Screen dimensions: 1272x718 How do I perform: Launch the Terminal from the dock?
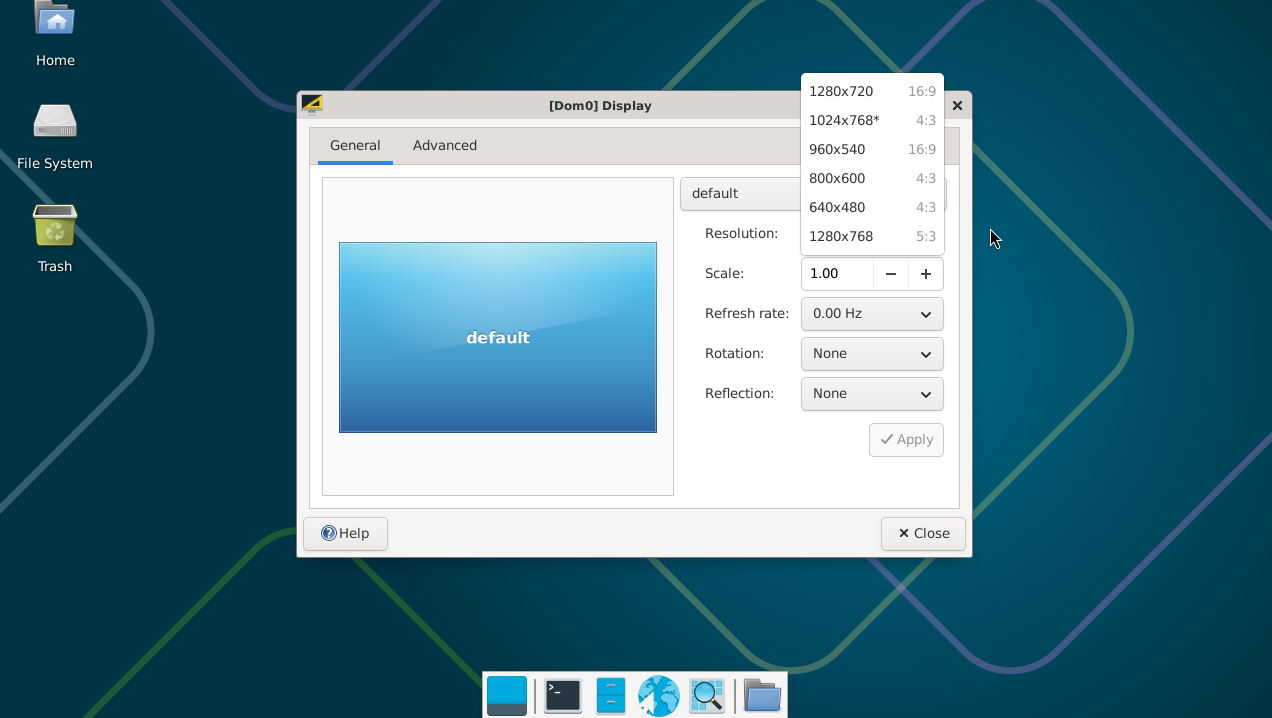(563, 695)
